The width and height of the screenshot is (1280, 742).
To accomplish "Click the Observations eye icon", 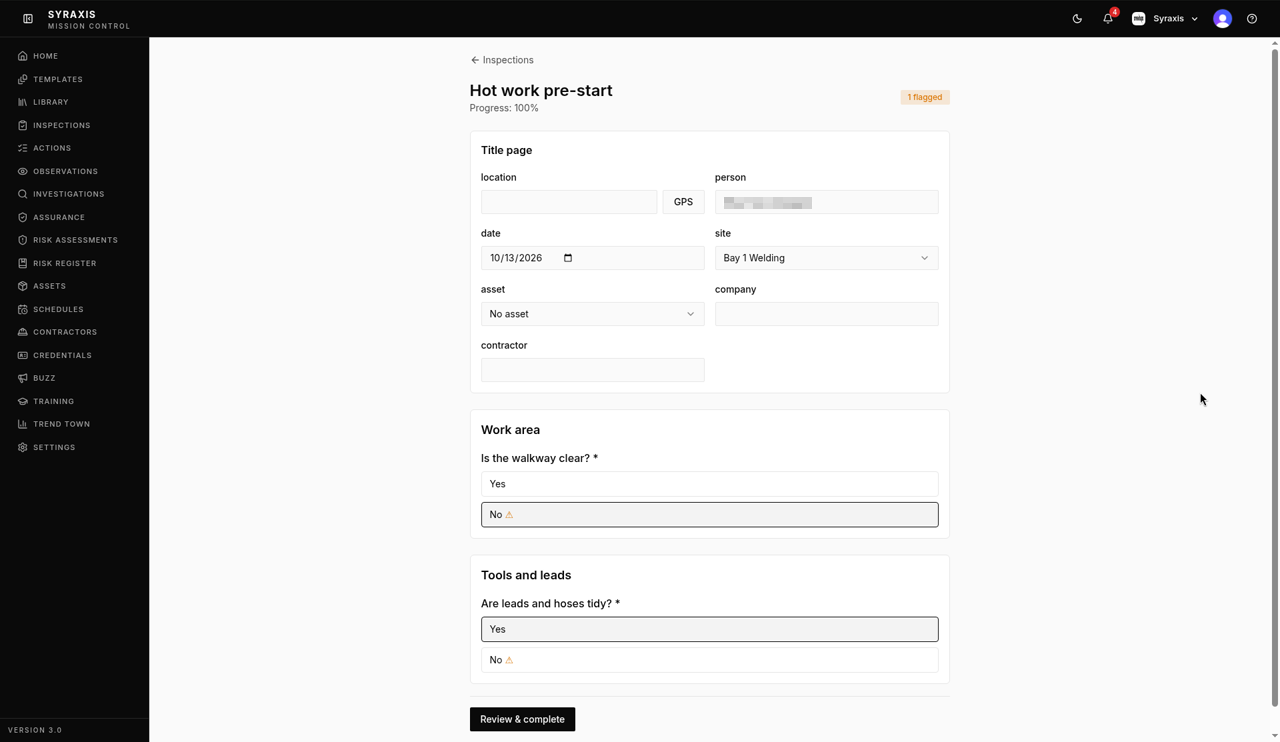I will (23, 171).
